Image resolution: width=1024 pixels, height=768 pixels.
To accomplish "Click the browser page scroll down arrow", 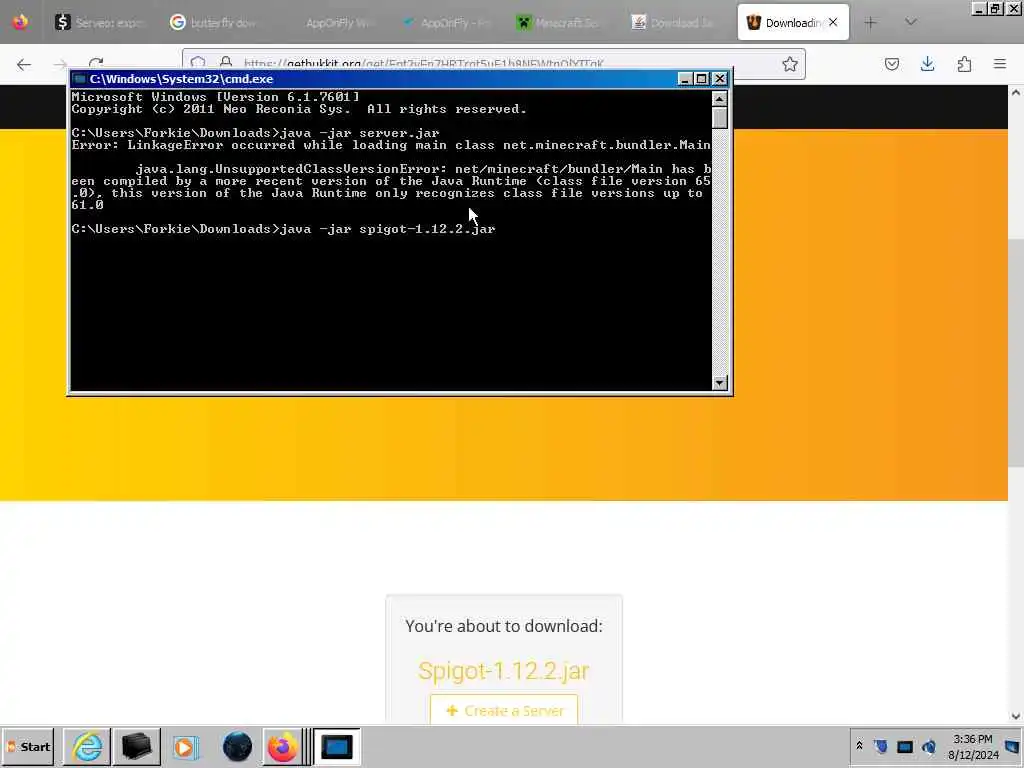I will pos(1016,716).
